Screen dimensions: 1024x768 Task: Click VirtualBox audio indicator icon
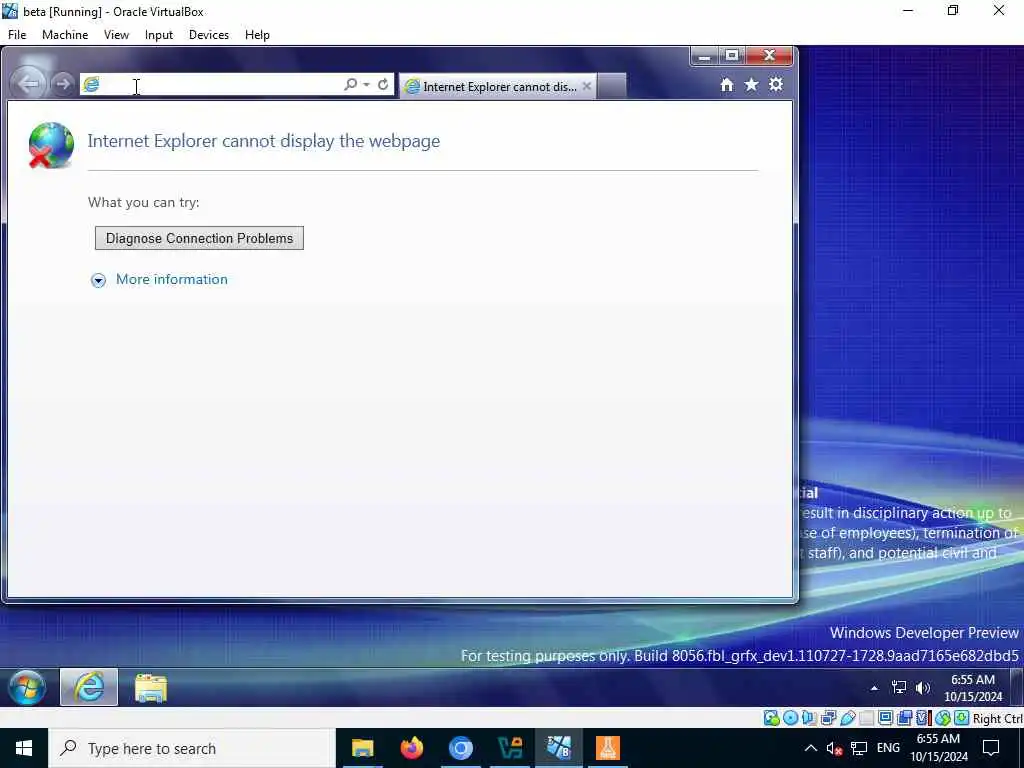click(x=809, y=718)
